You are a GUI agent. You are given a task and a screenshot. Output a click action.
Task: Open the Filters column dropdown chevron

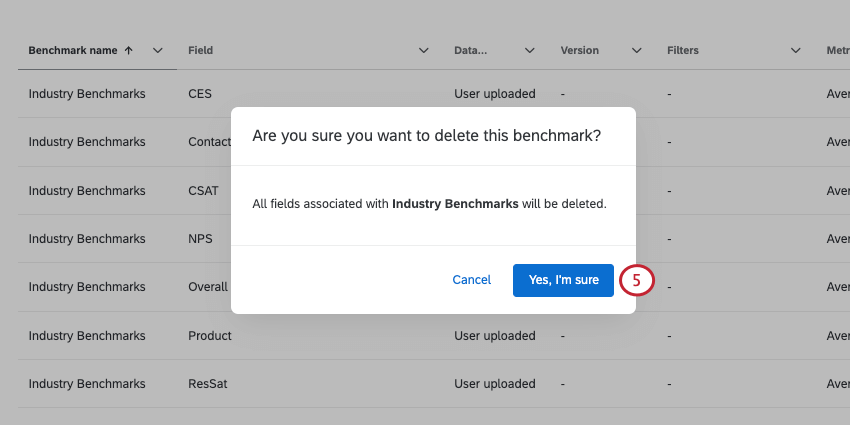[x=796, y=50]
